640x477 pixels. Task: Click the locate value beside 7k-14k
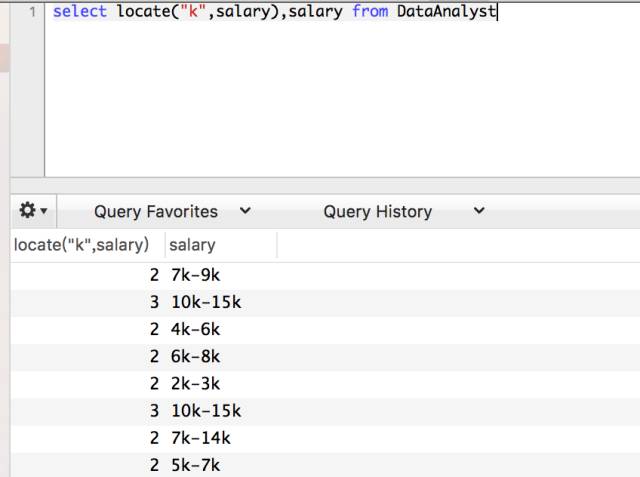coord(154,438)
